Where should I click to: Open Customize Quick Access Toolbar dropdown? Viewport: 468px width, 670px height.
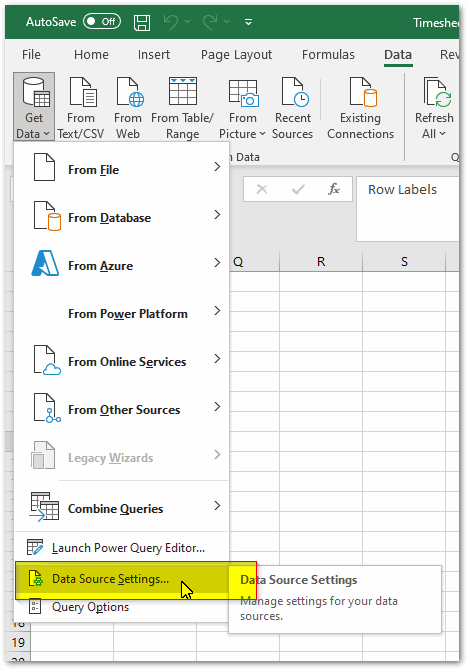pos(248,22)
